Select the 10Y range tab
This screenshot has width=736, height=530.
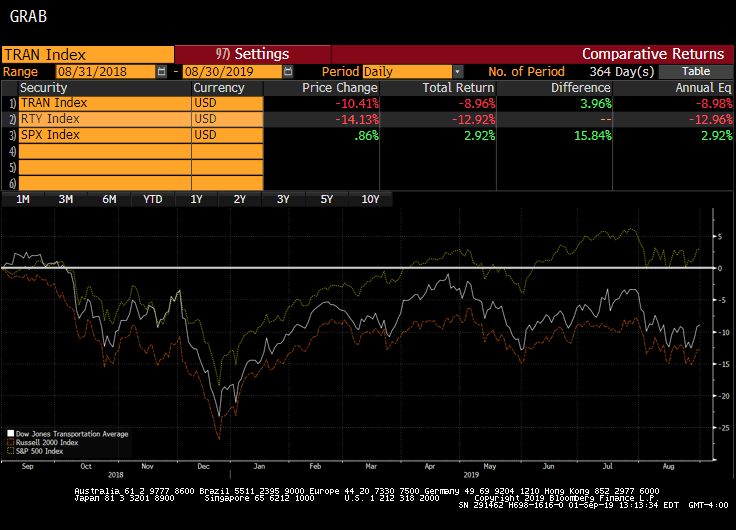tap(370, 200)
